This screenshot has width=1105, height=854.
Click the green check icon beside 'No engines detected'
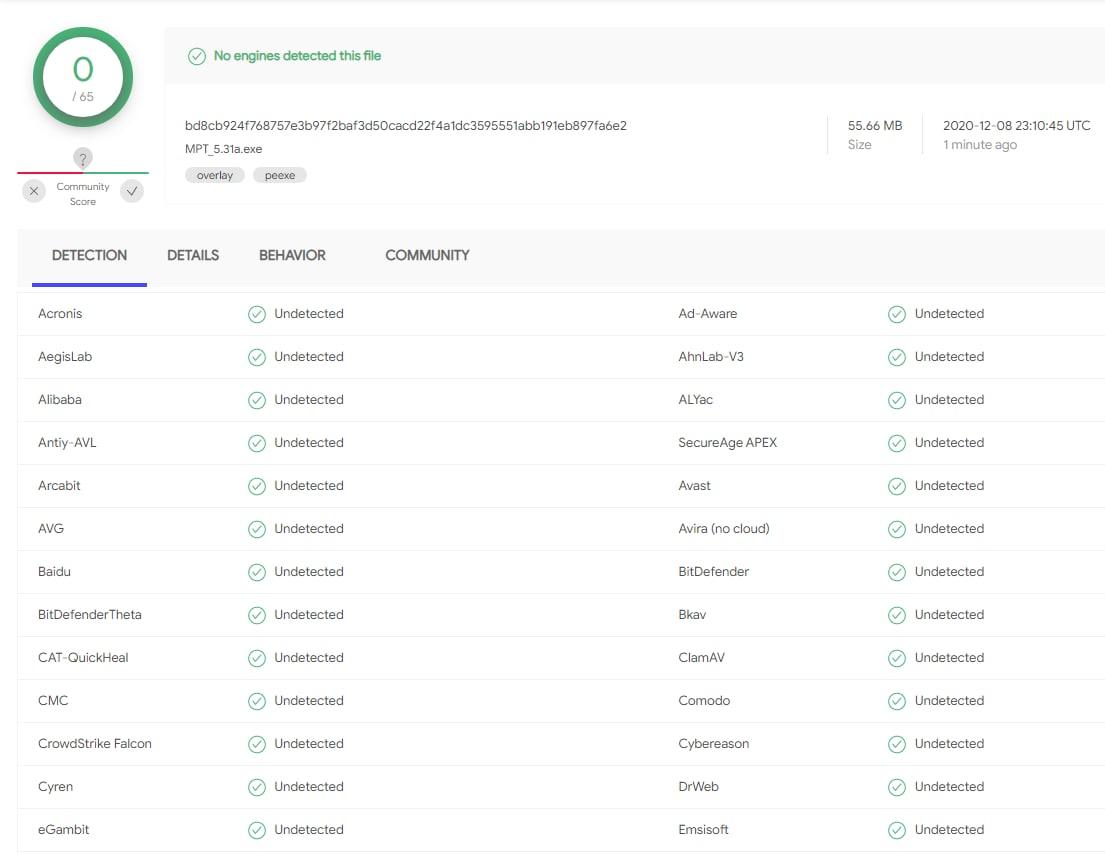[x=197, y=56]
